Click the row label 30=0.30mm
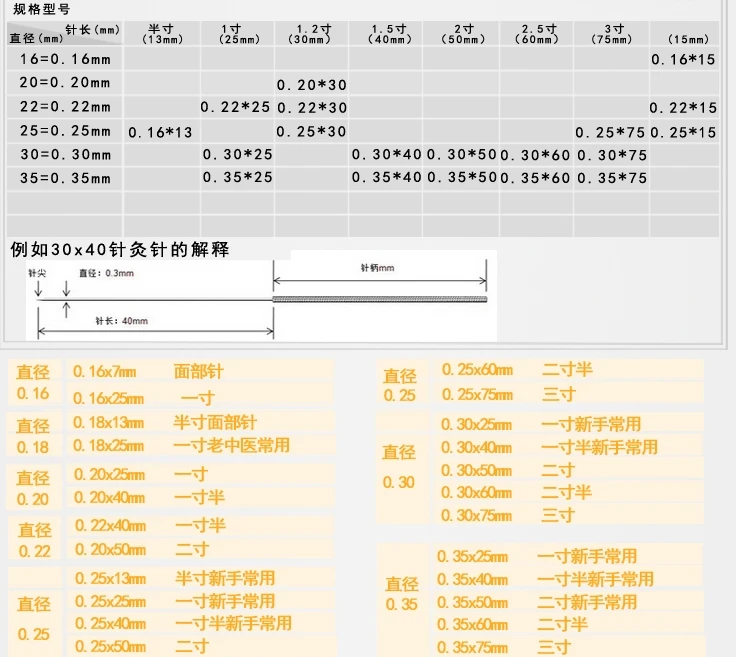Image resolution: width=736 pixels, height=657 pixels. [65, 154]
